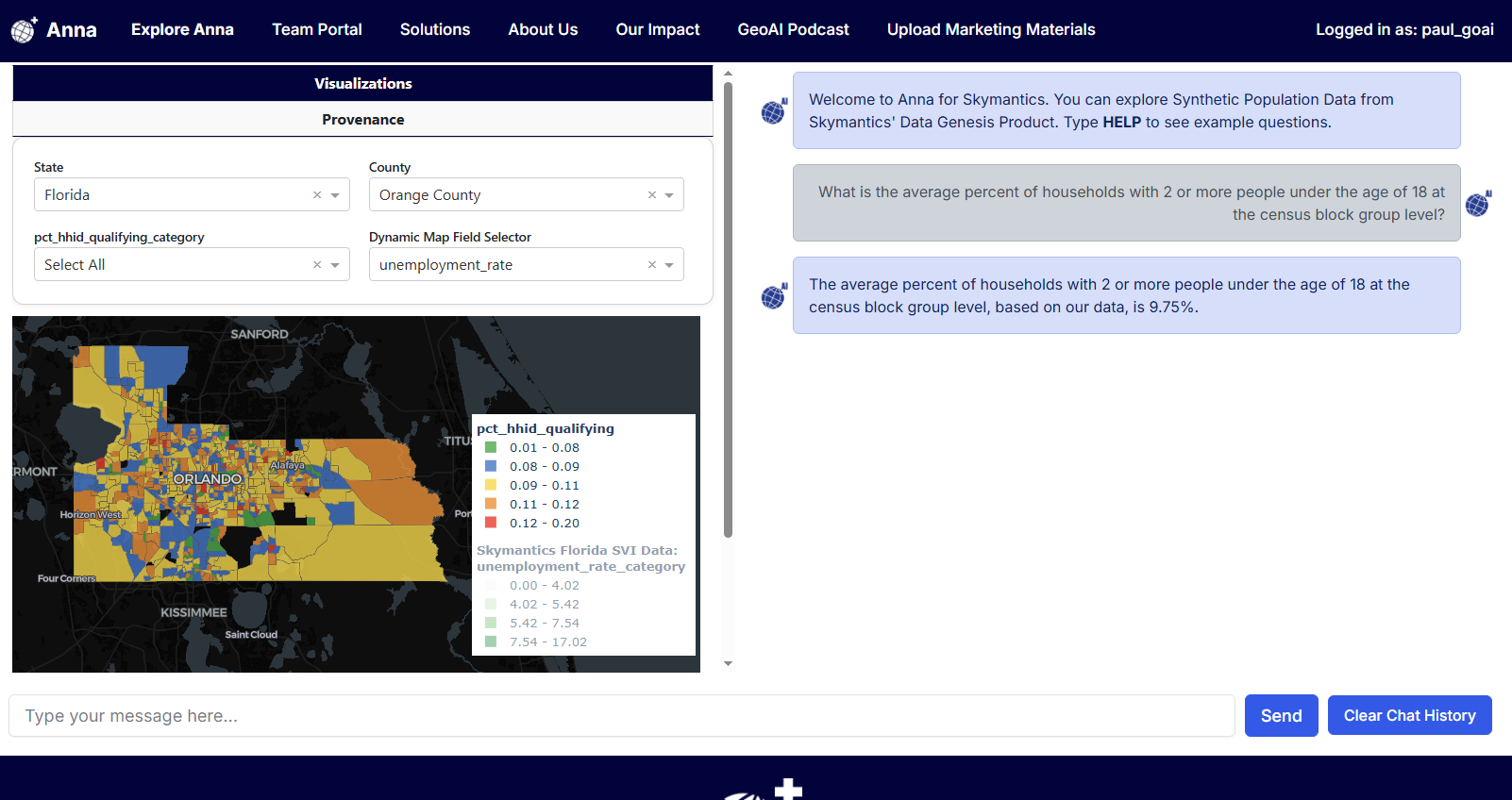Viewport: 1512px width, 800px height.
Task: Click the blue 0.08 - 0.09 legend swatch
Action: click(x=491, y=466)
